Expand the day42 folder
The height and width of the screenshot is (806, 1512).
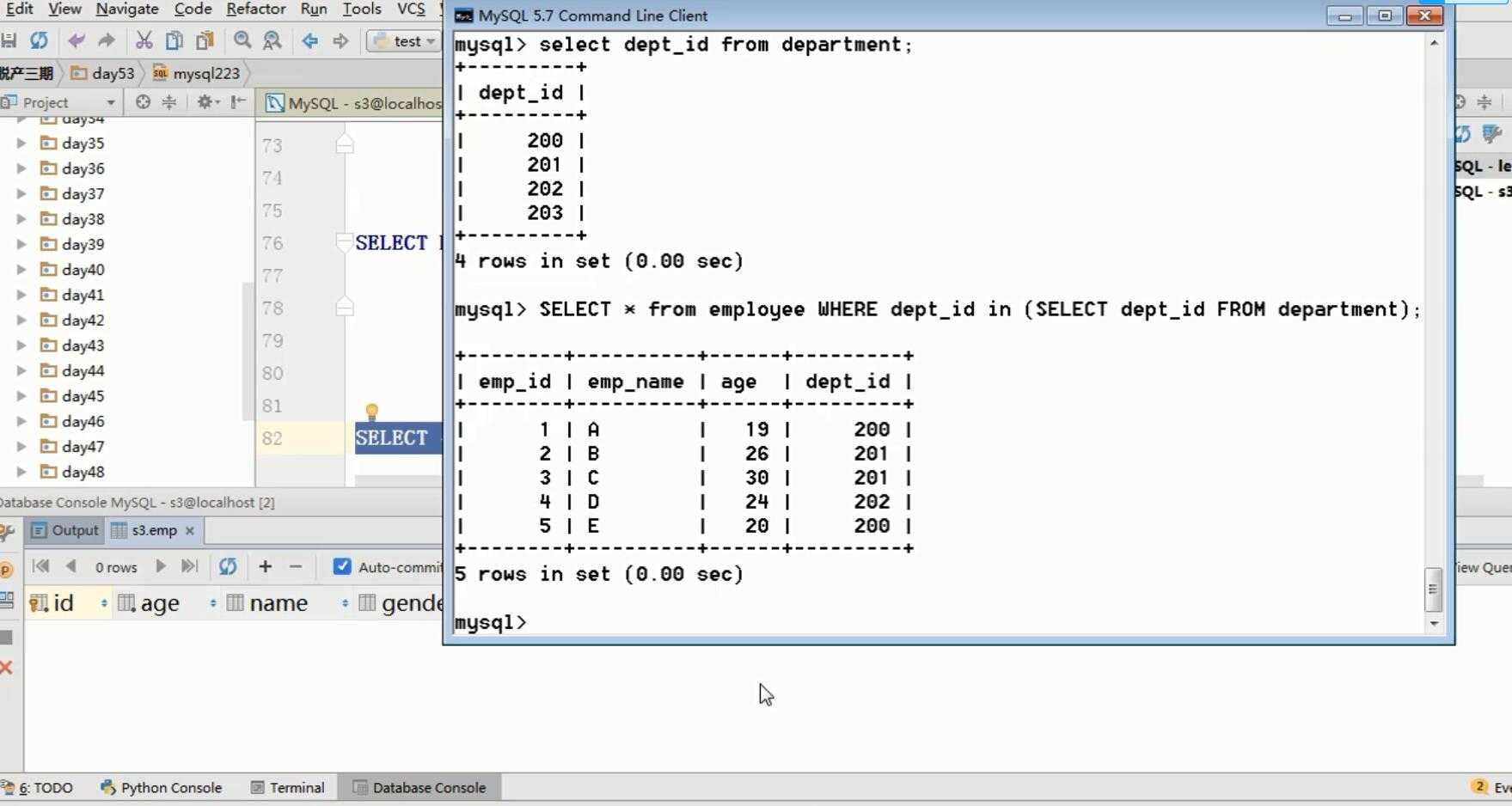[21, 320]
